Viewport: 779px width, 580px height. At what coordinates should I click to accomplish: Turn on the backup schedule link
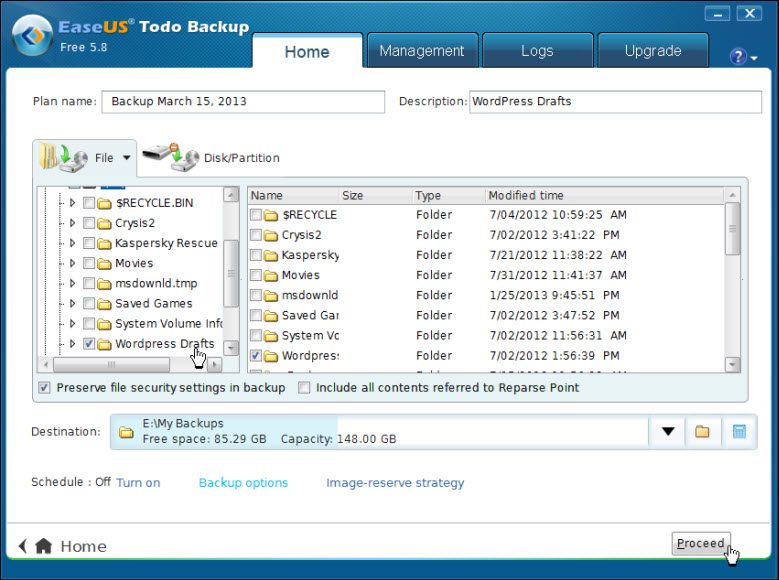click(138, 483)
